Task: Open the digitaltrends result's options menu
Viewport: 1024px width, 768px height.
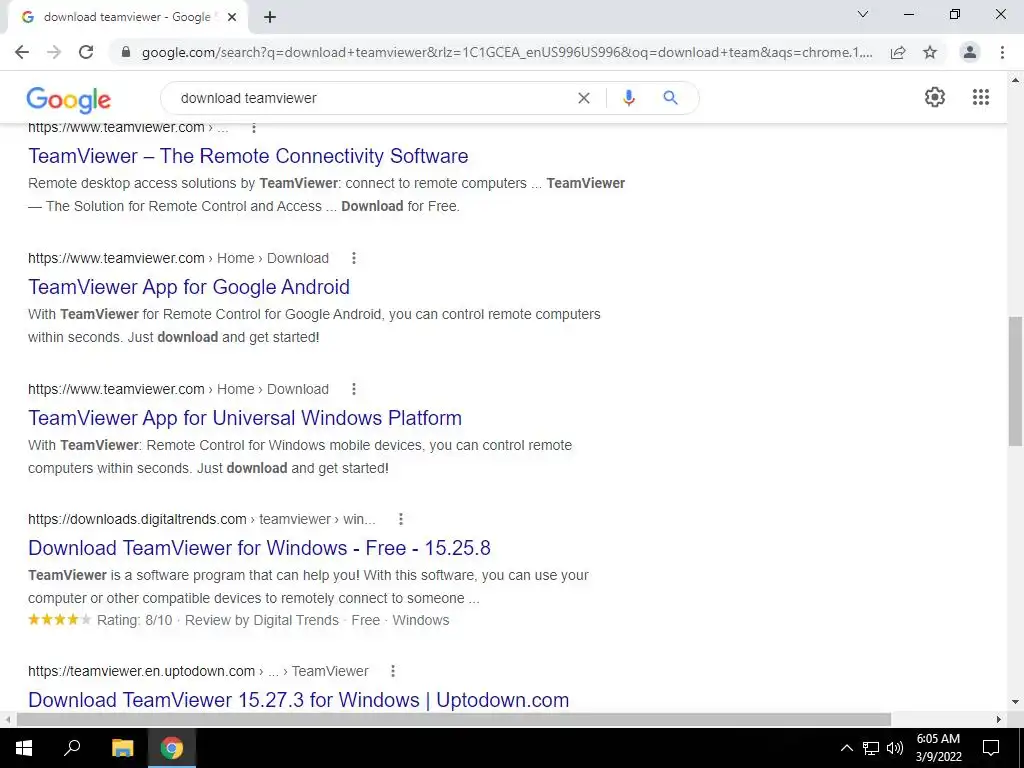Action: coord(401,519)
